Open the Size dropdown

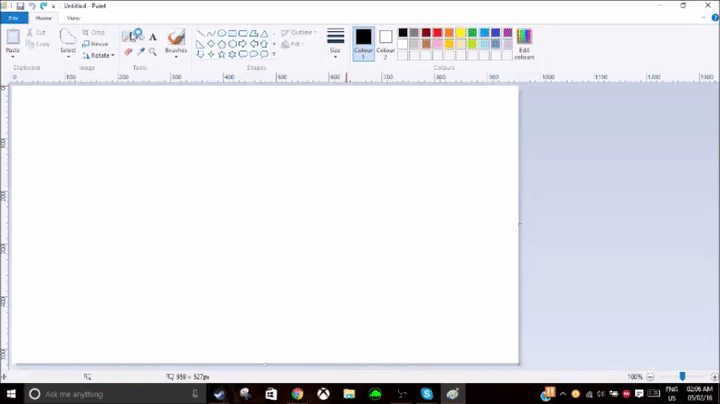click(x=335, y=41)
